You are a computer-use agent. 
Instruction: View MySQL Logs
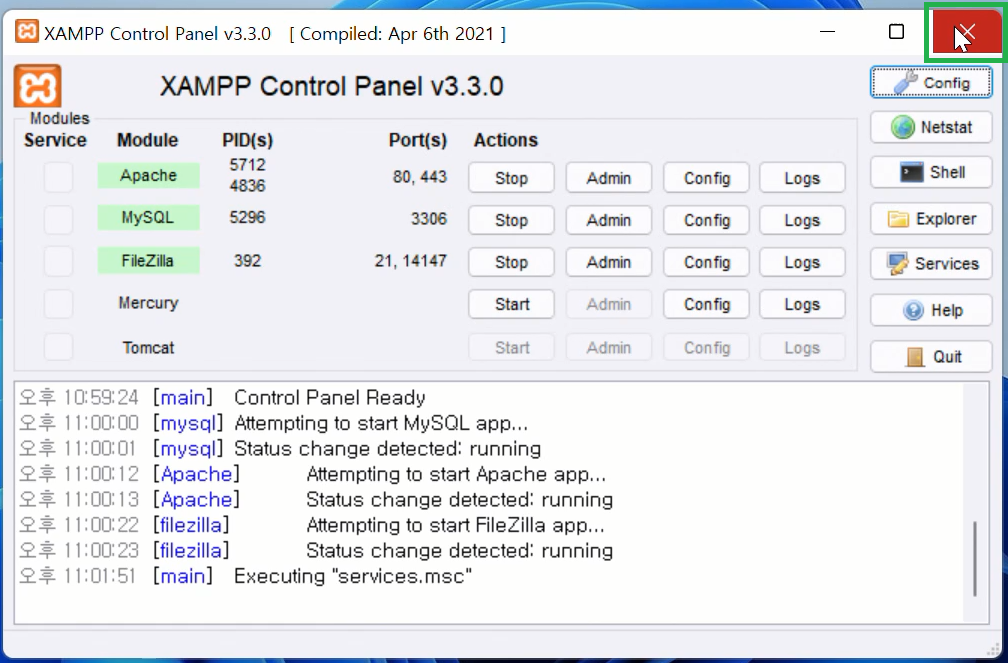tap(802, 220)
